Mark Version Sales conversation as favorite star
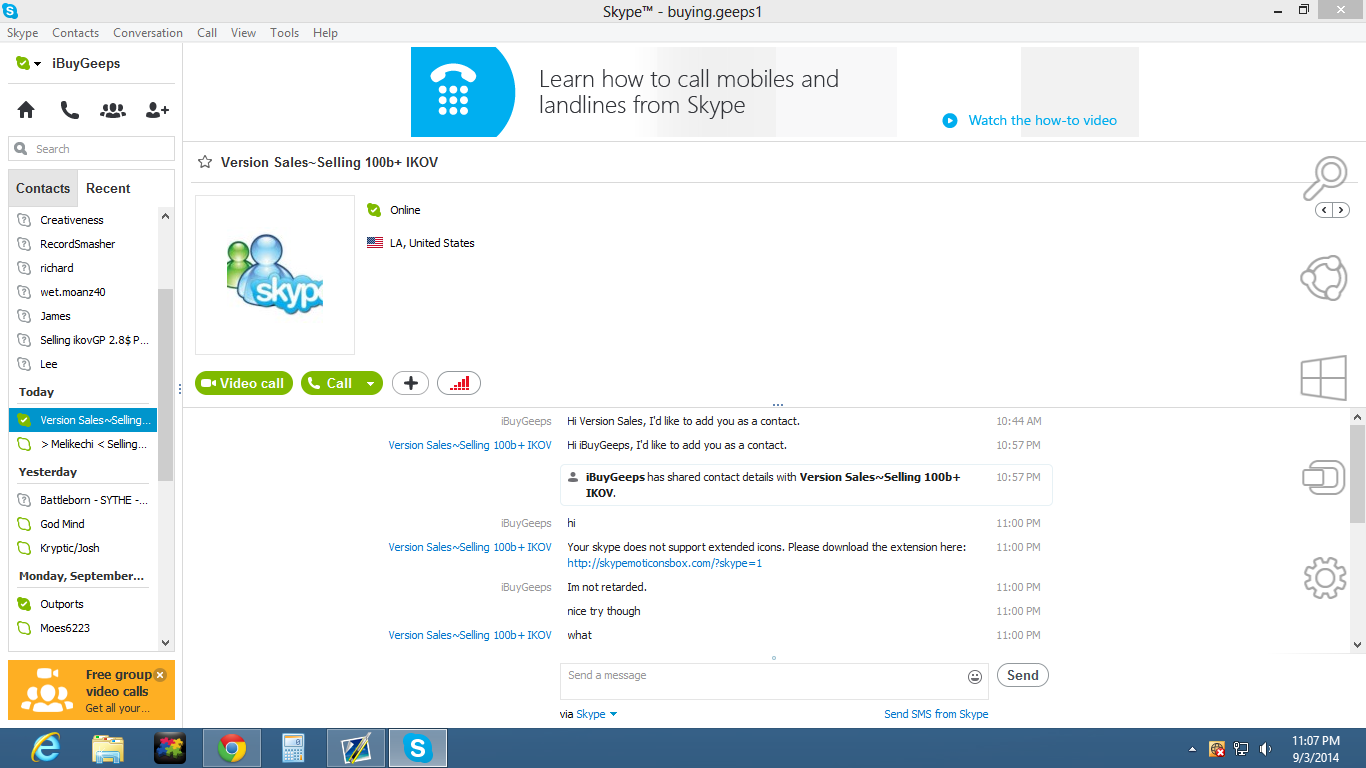The width and height of the screenshot is (1366, 768). pos(205,162)
